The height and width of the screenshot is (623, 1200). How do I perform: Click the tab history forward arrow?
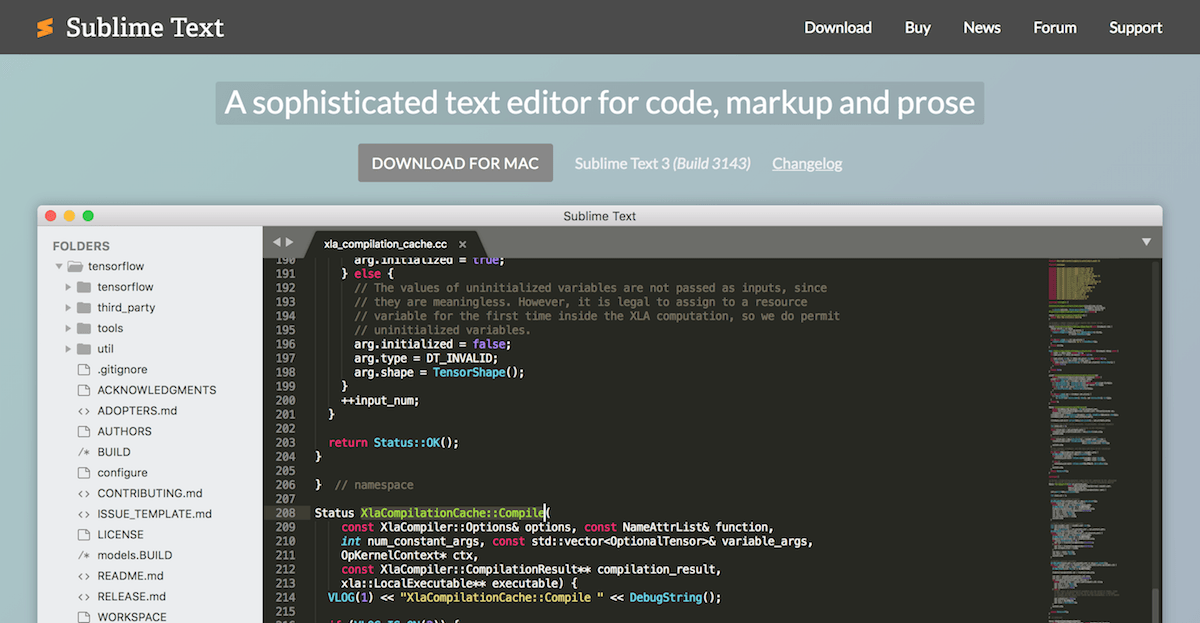(290, 242)
